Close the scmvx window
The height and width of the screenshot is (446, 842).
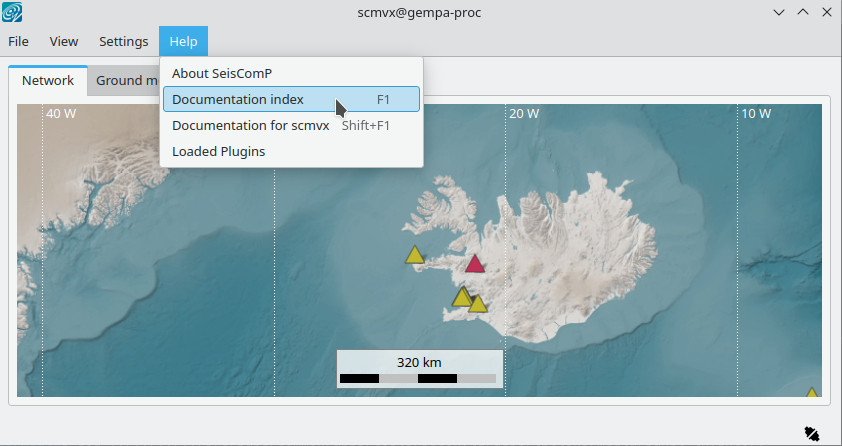[x=826, y=13]
